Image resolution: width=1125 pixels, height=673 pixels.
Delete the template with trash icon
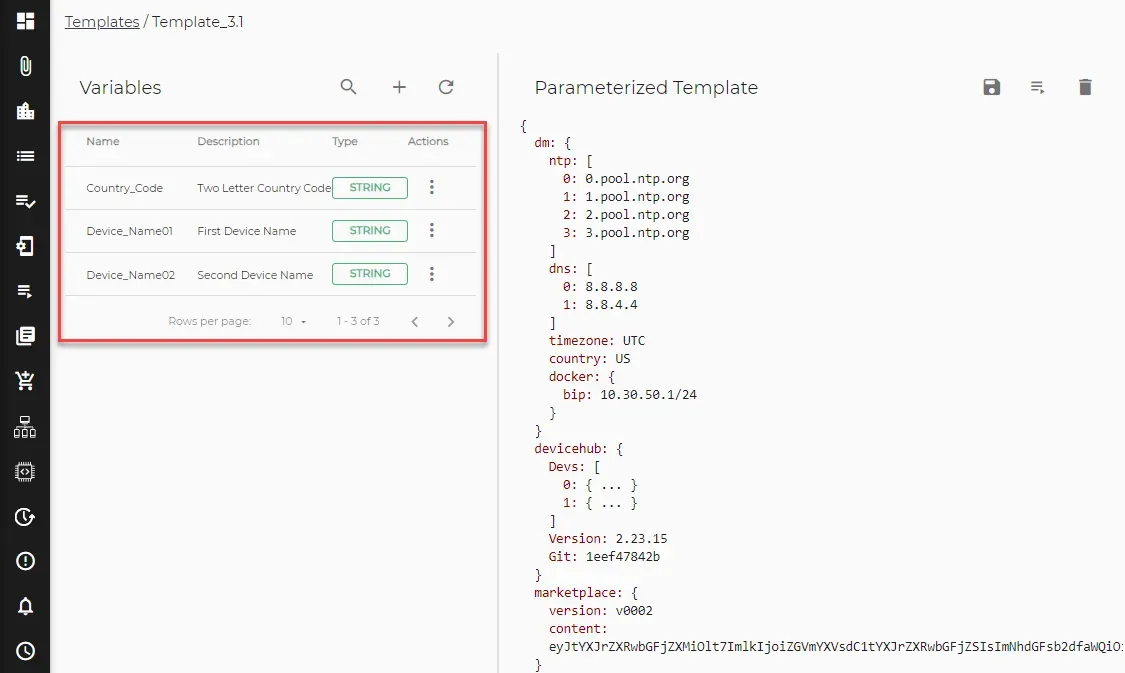[1085, 87]
